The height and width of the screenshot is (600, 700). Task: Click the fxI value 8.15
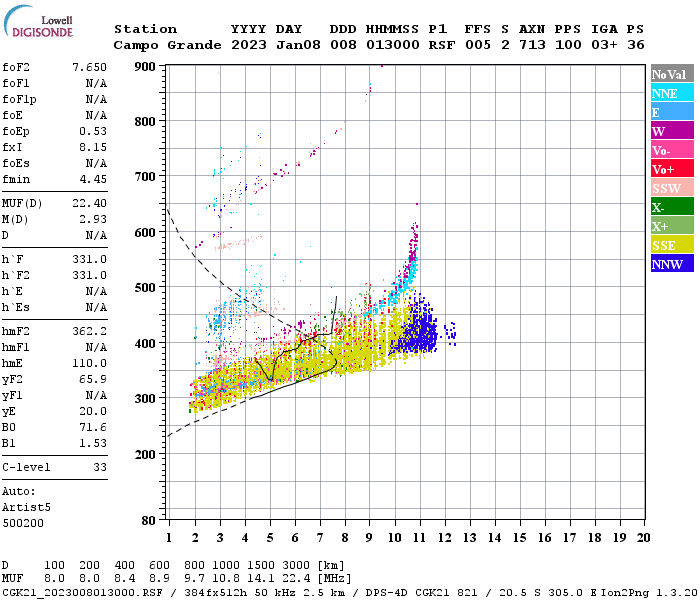(93, 147)
